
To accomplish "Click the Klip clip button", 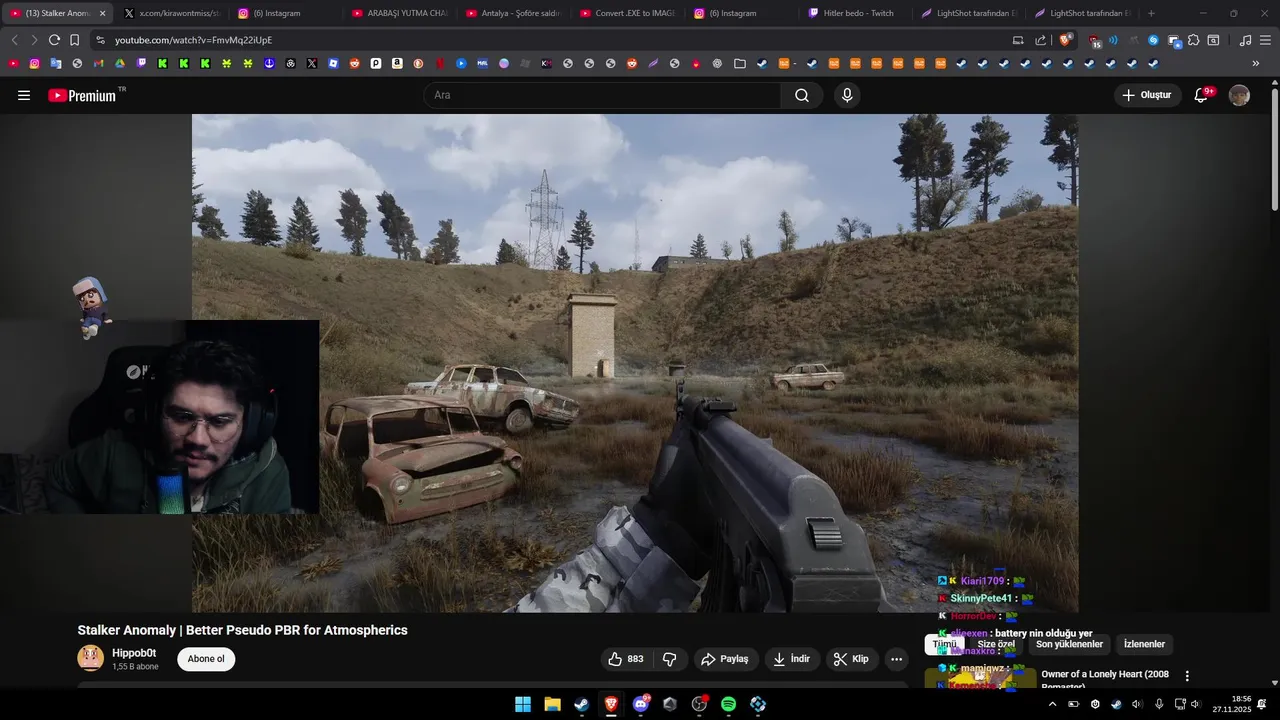I will (852, 659).
